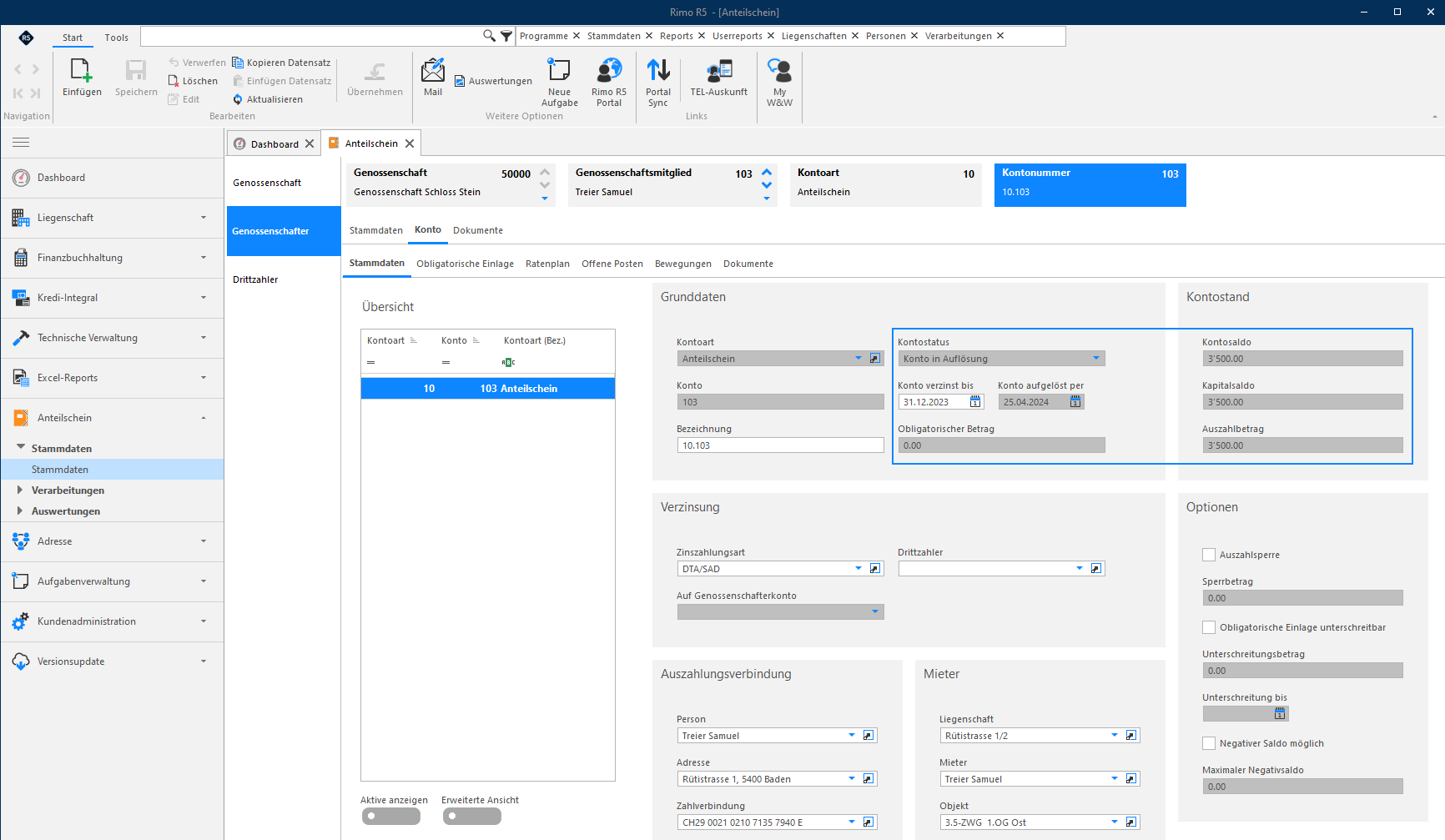Click the Einfügen toolbar icon

coord(82,78)
